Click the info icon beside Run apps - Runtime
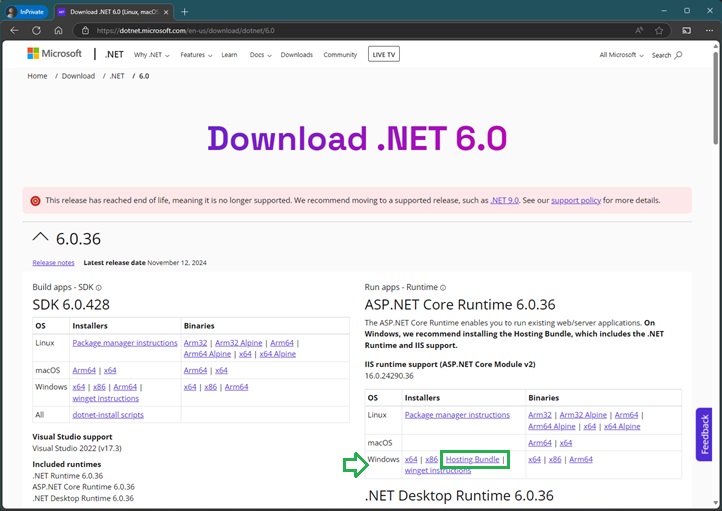722x511 pixels. pyautogui.click(x=443, y=288)
